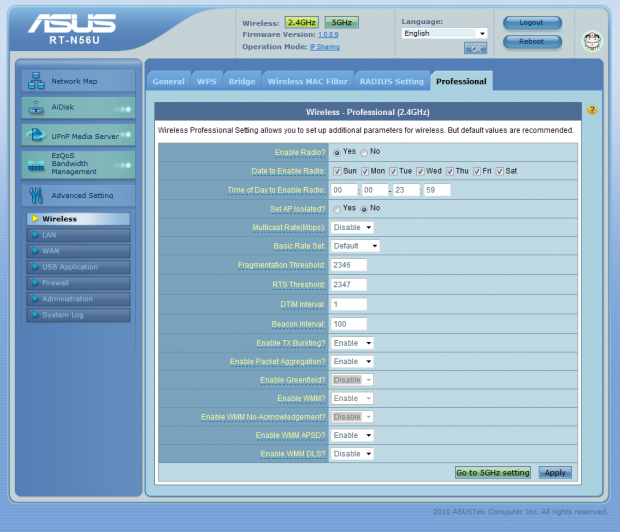Uncheck the Sun checkbox
Viewport: 620px width, 532px height.
[x=337, y=171]
